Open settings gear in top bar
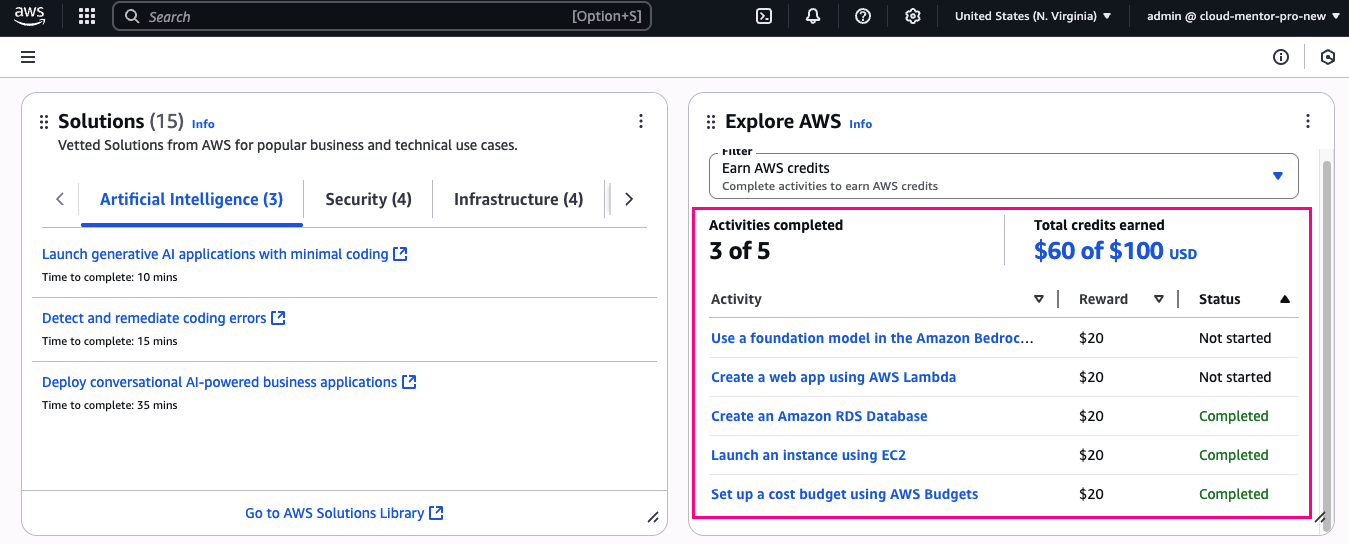This screenshot has height=544, width=1349. [x=912, y=16]
